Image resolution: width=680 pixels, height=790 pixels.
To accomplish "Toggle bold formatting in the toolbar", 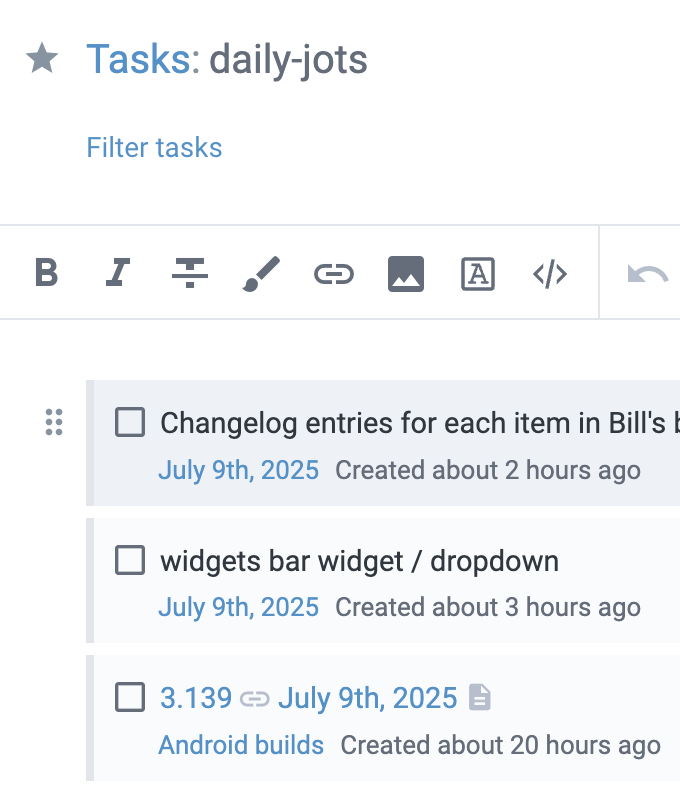I will click(x=46, y=273).
